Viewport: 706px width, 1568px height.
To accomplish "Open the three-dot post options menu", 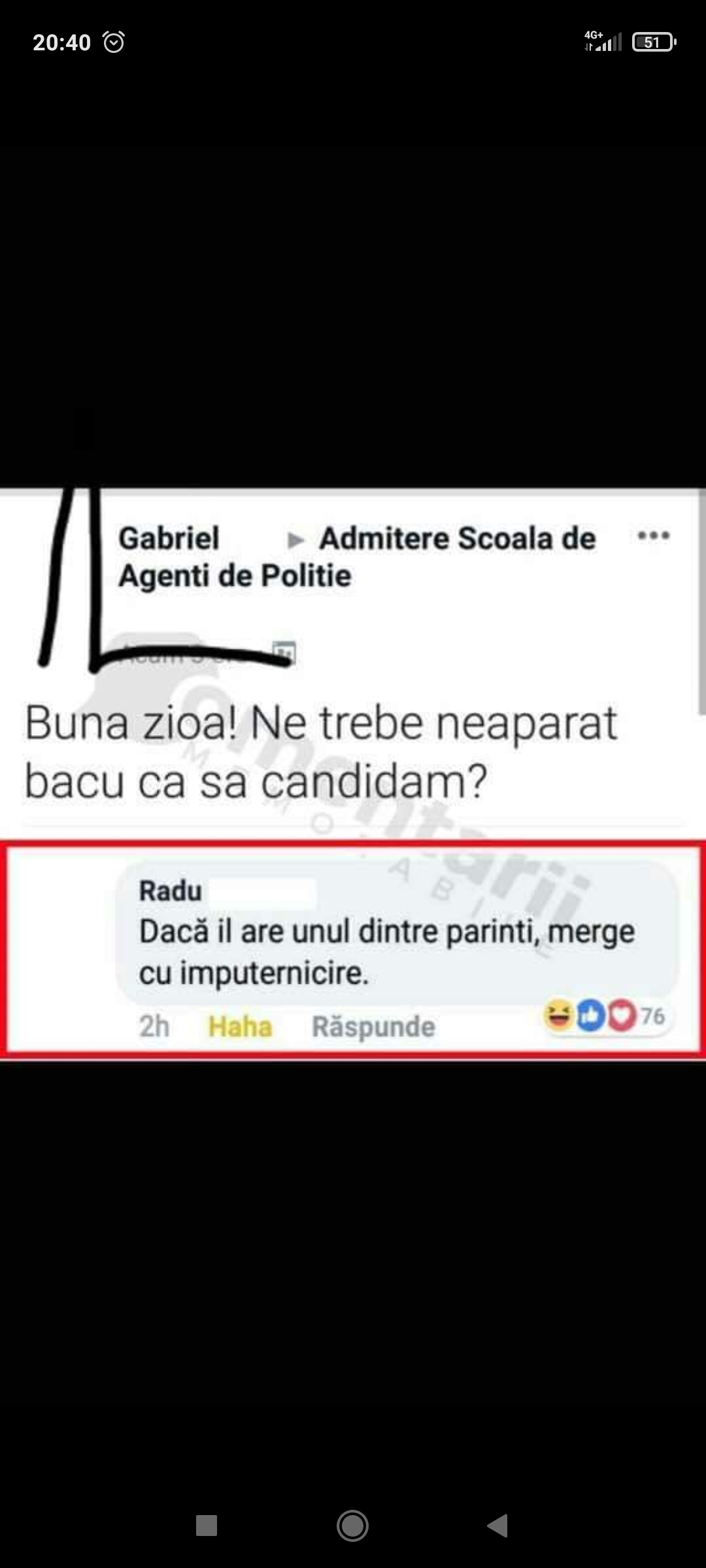I will tap(654, 536).
